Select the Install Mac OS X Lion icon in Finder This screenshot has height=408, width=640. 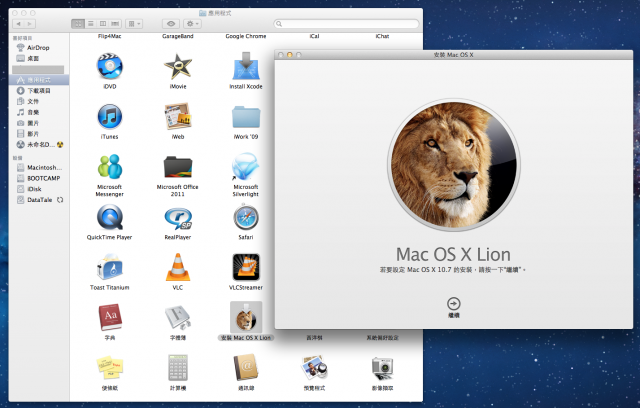coord(246,317)
